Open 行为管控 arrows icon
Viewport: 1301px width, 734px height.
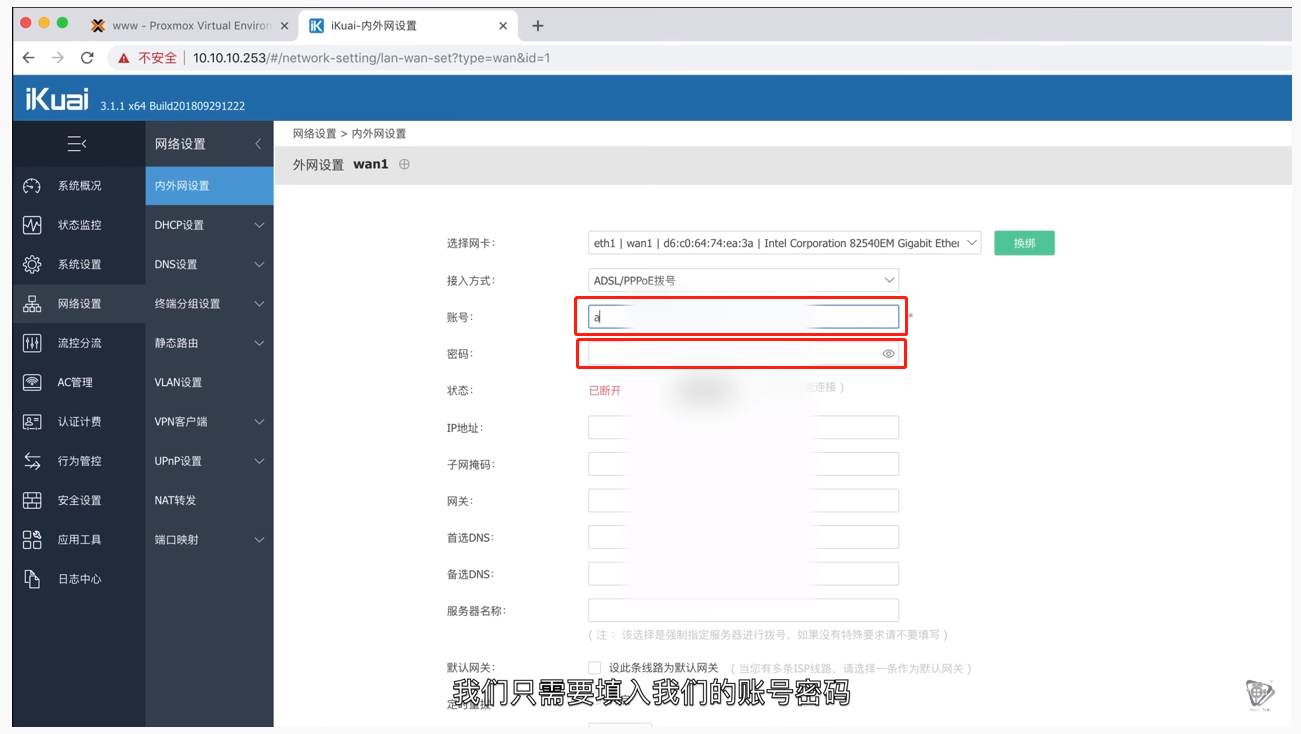tap(32, 461)
